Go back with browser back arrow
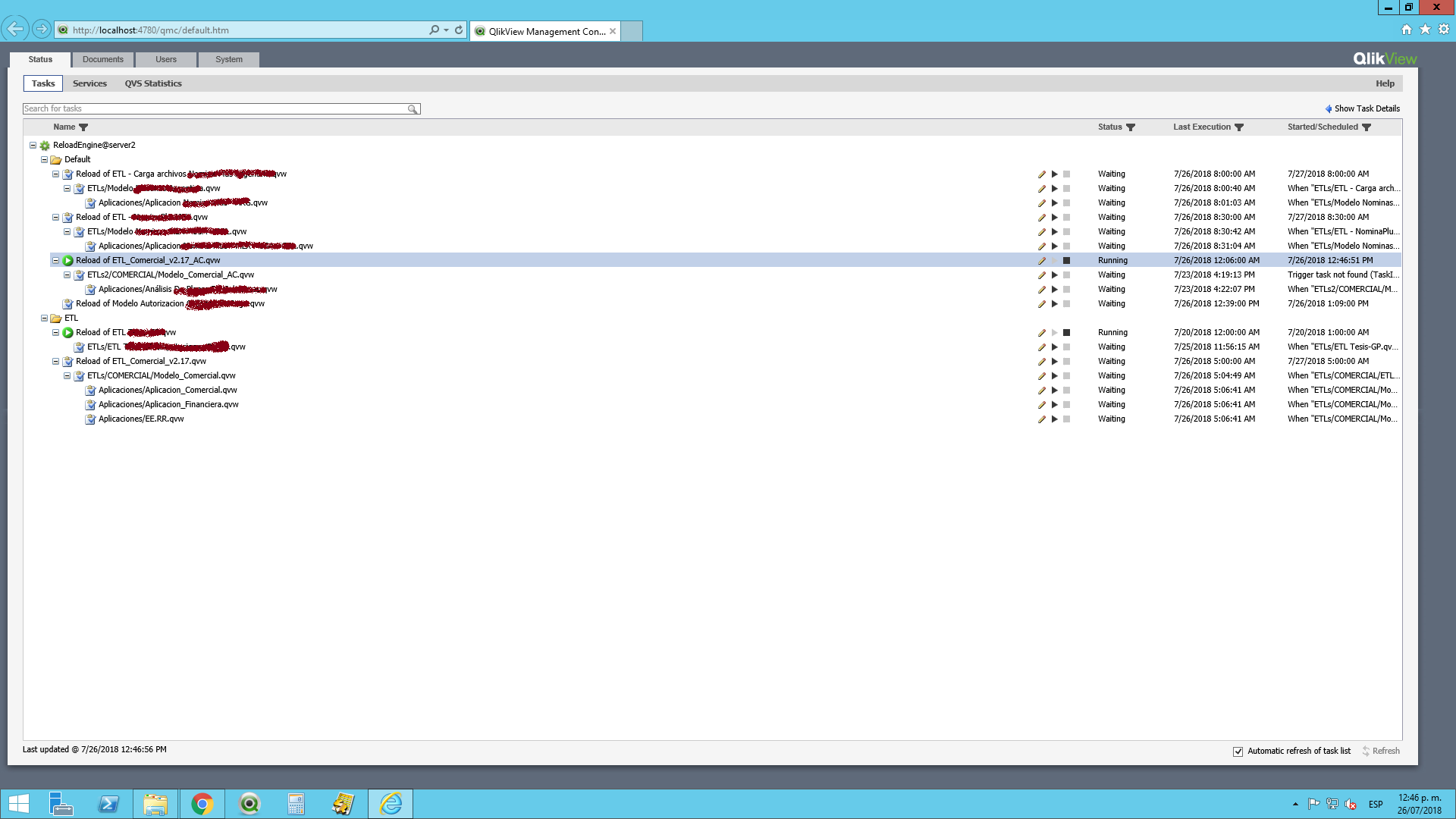Viewport: 1456px width, 819px height. (14, 30)
